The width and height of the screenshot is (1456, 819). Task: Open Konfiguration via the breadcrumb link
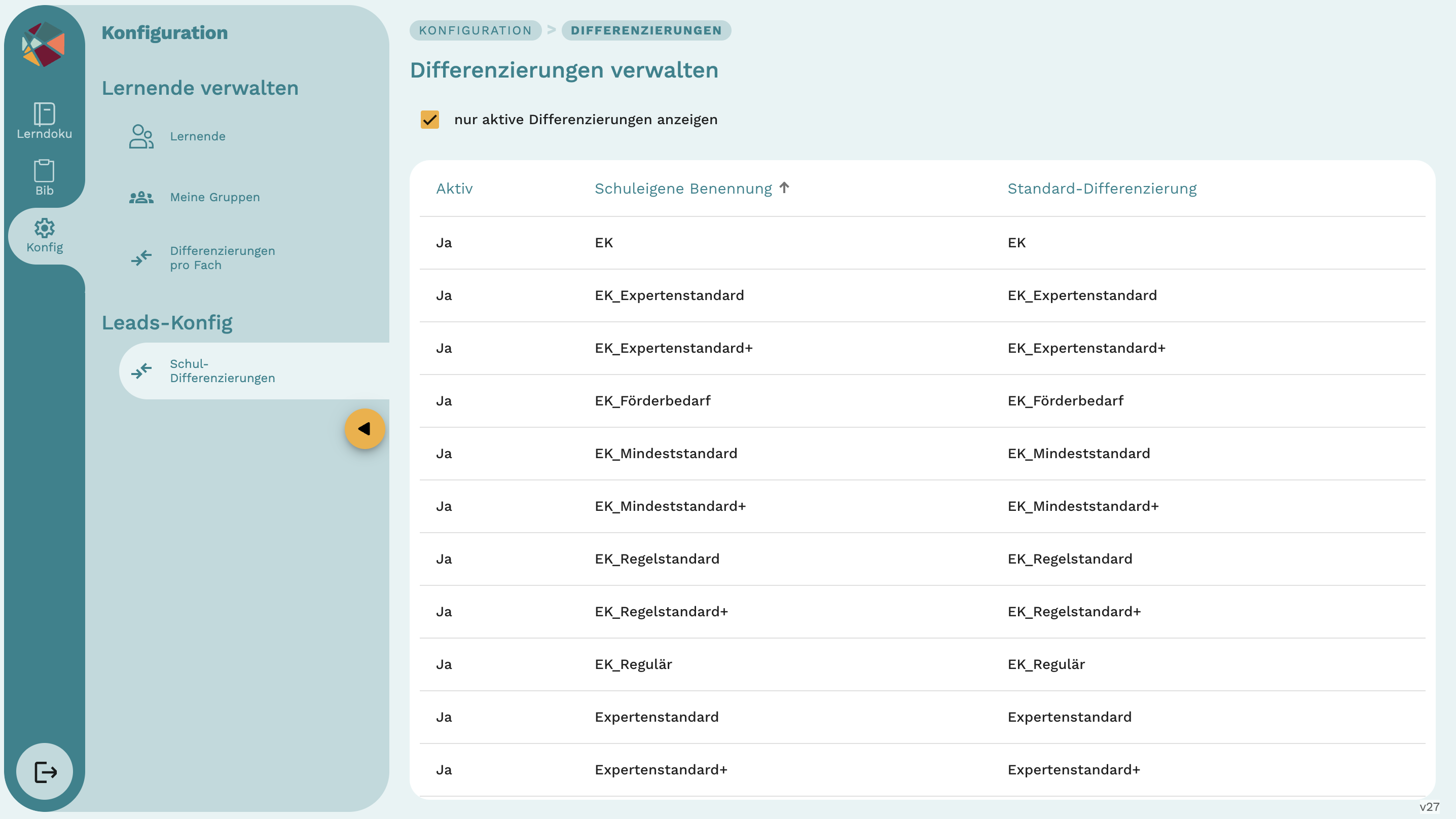(475, 30)
